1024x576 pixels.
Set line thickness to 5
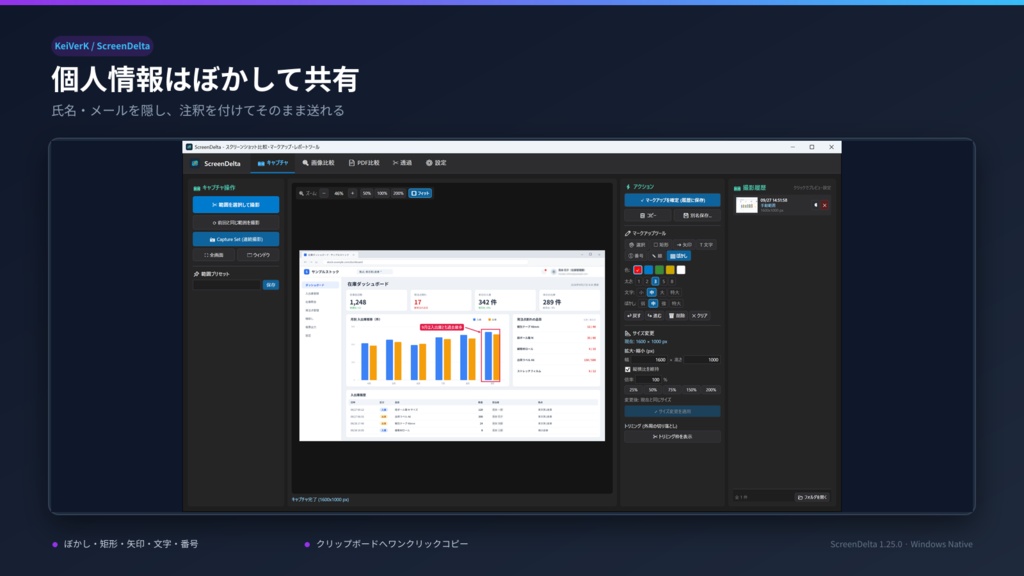click(664, 281)
